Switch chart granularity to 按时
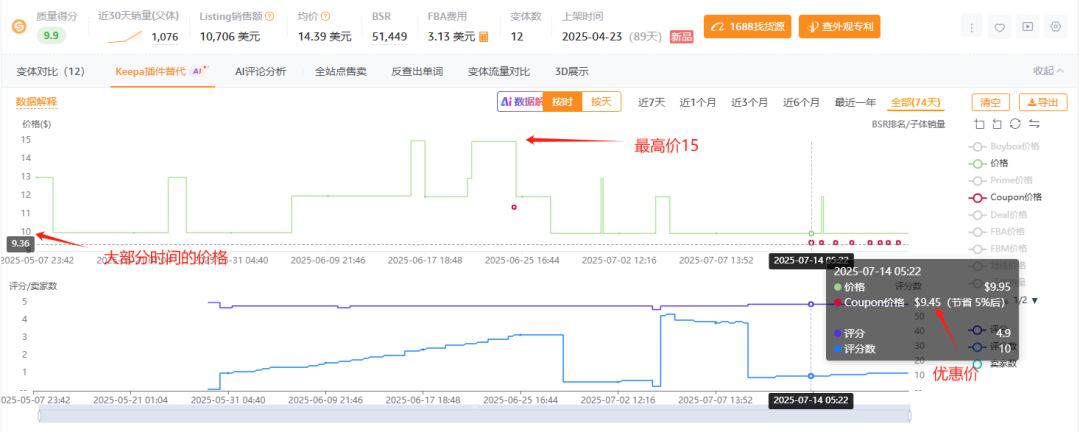The height and width of the screenshot is (432, 1080). click(x=563, y=102)
